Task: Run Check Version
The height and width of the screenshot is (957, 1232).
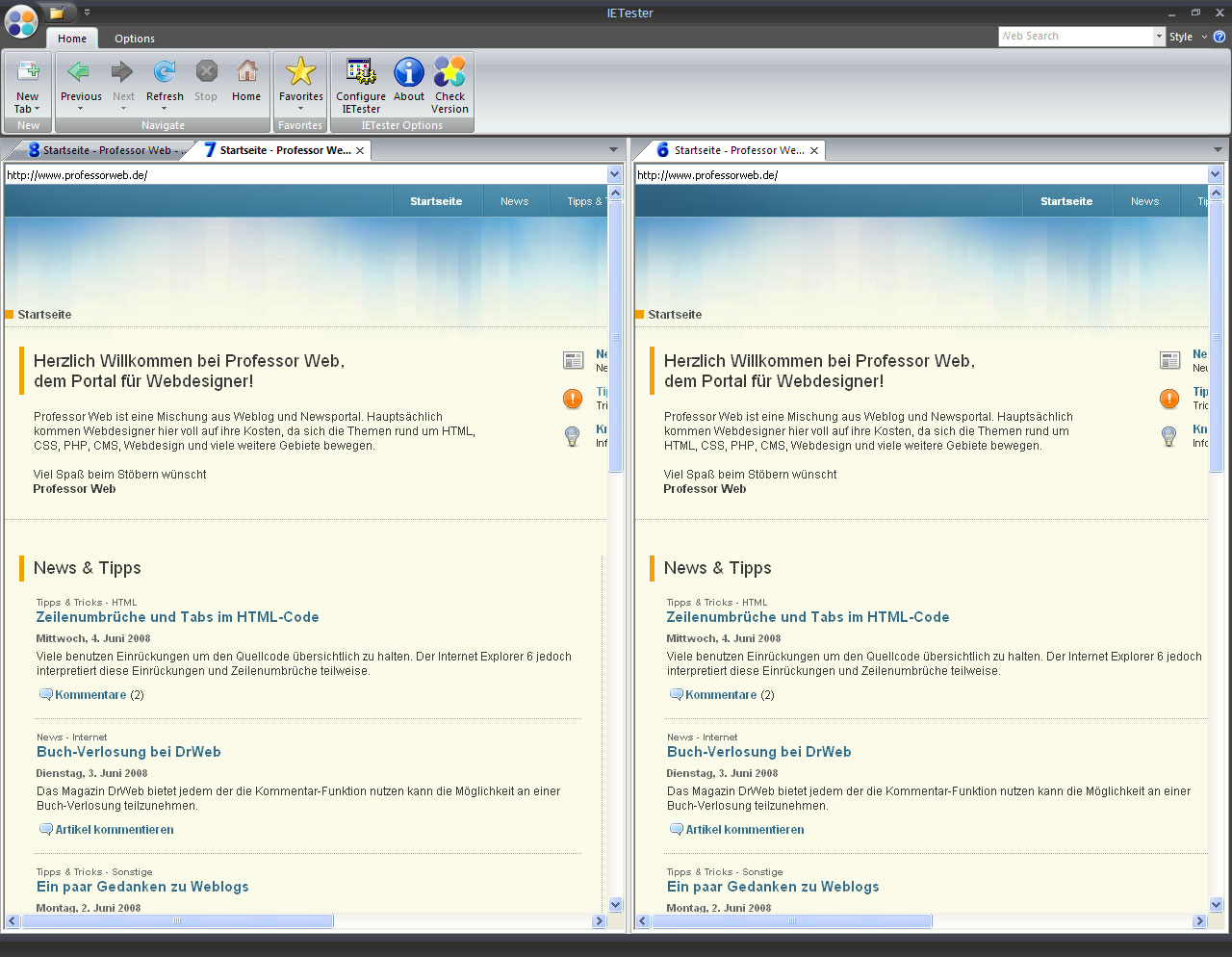Action: 449,86
